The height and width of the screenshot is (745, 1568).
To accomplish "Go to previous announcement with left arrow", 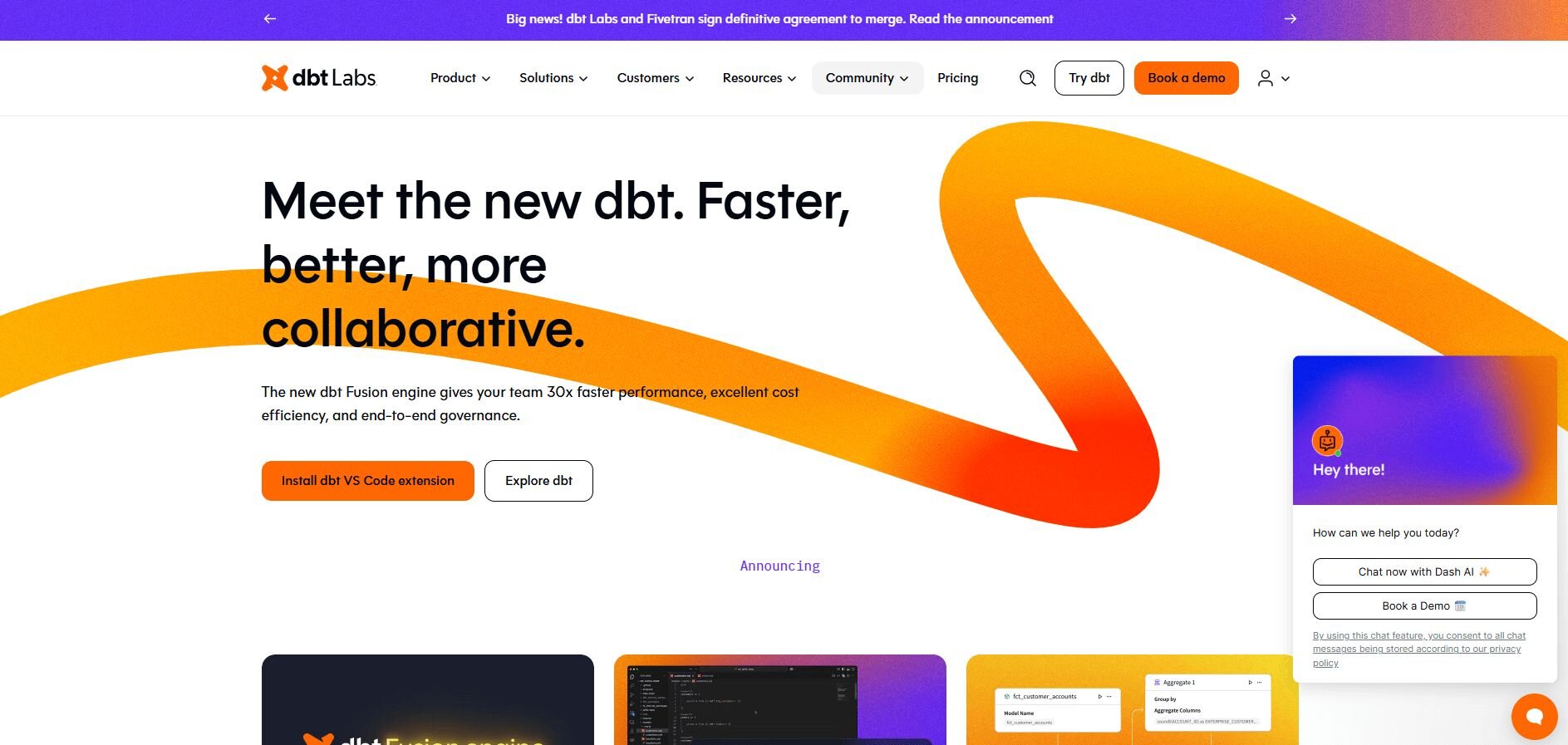I will [270, 18].
